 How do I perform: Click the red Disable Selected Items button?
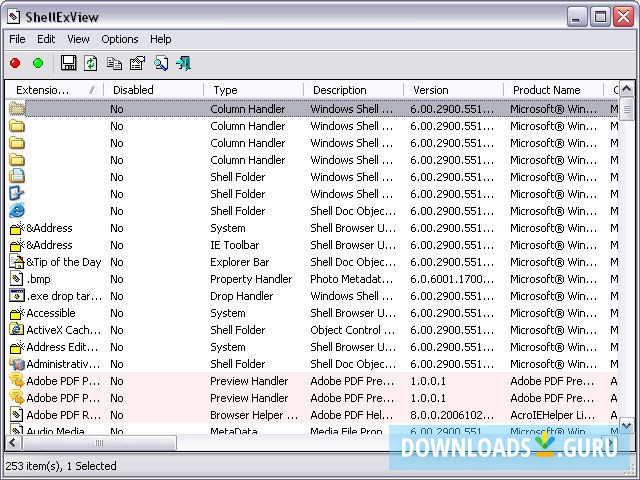coord(15,63)
